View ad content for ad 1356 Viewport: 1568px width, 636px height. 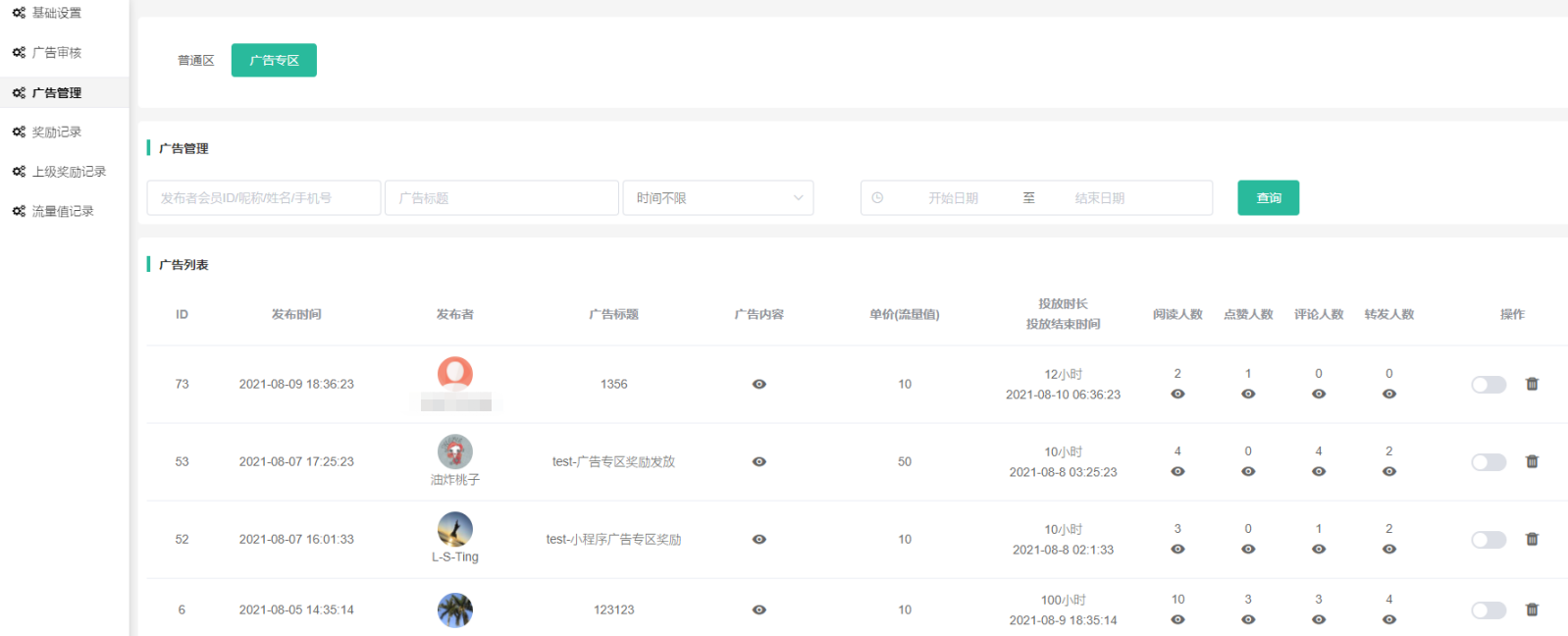coord(758,384)
